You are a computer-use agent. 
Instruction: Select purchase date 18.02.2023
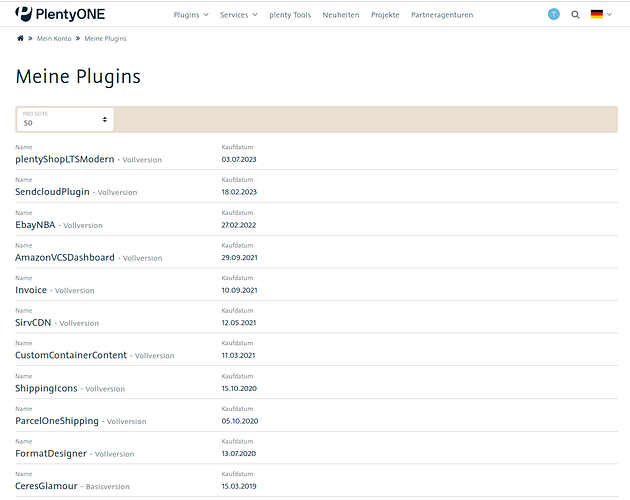(x=239, y=192)
